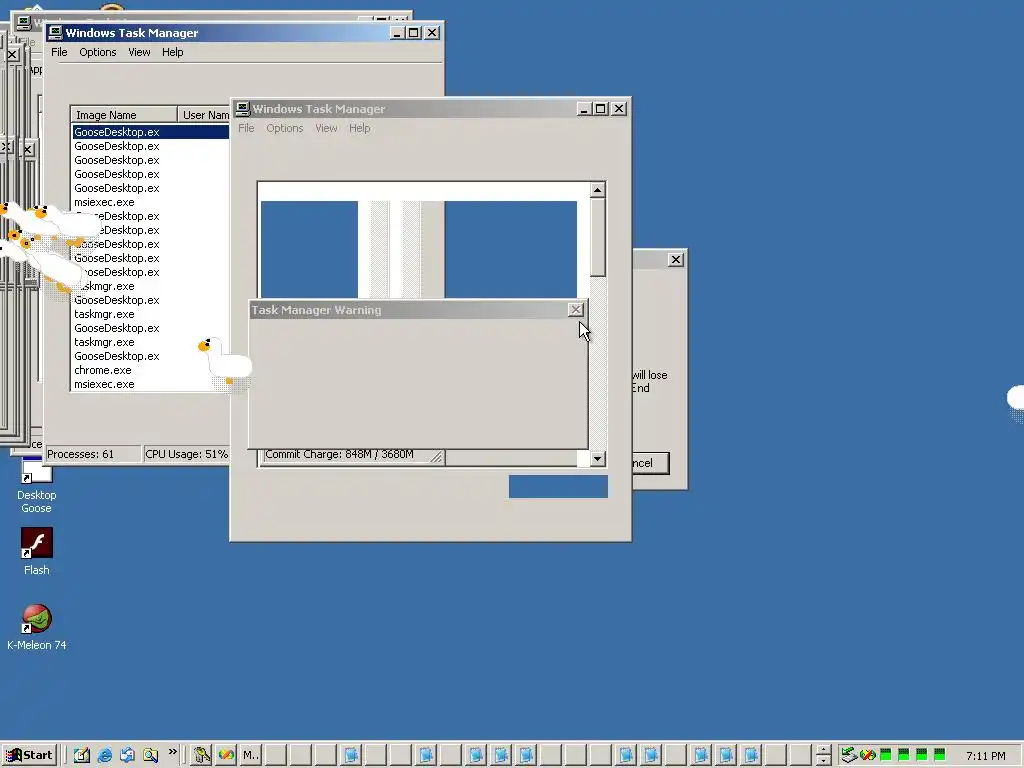Screen dimensions: 1024x768
Task: Maximize the front Windows Task Manager window
Action: (601, 108)
